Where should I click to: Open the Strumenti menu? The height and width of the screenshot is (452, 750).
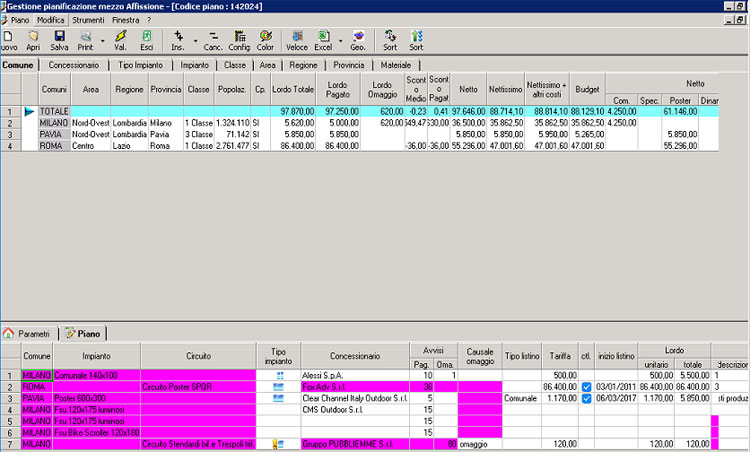(89, 20)
